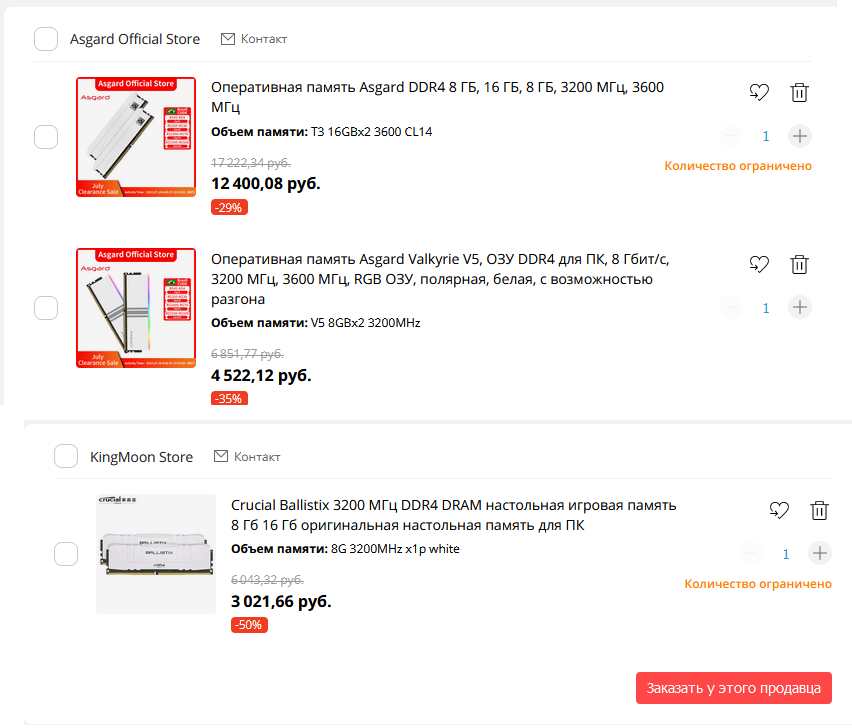Select all Asgard Official Store items
This screenshot has width=852, height=728.
click(x=46, y=39)
